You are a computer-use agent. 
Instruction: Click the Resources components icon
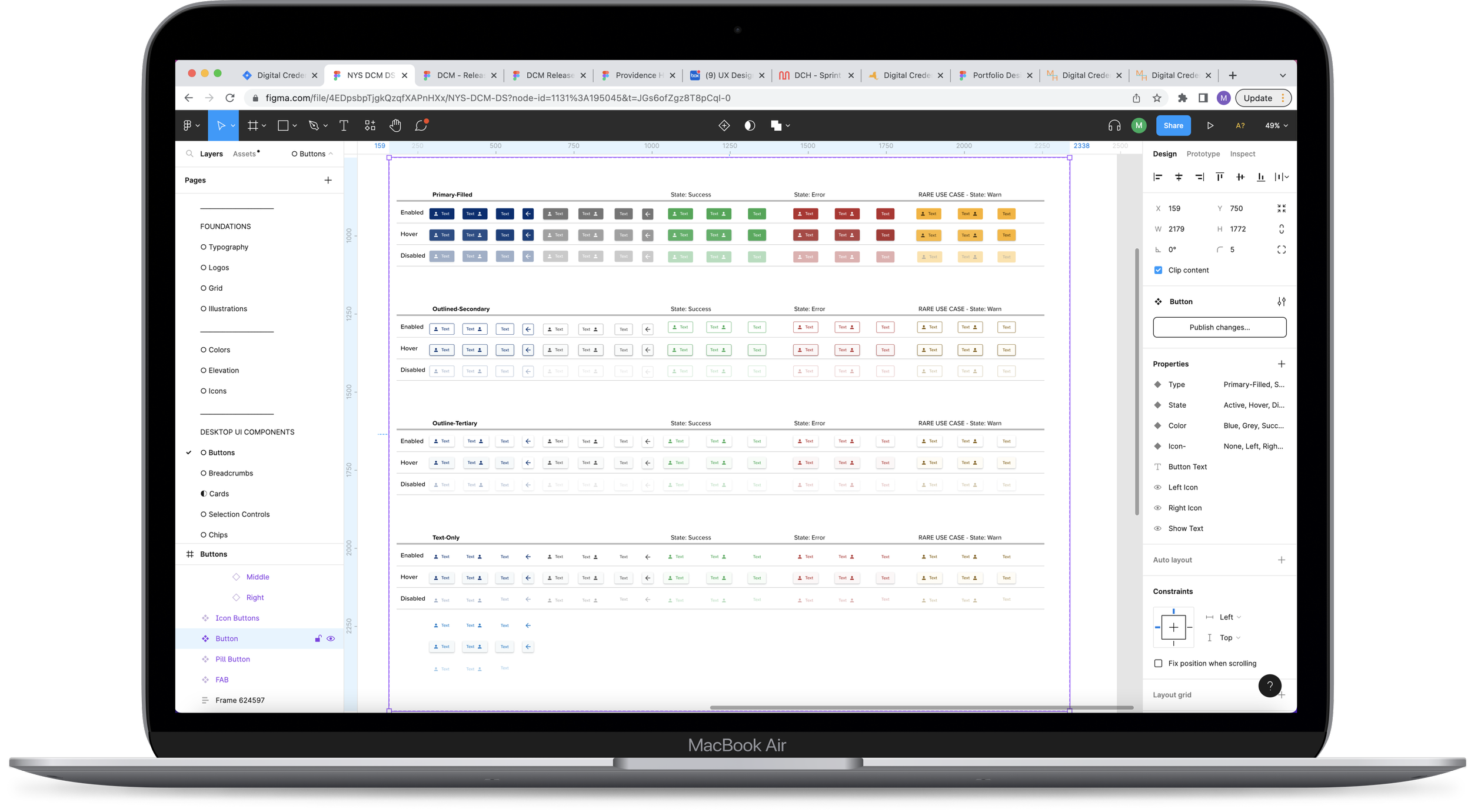click(370, 125)
